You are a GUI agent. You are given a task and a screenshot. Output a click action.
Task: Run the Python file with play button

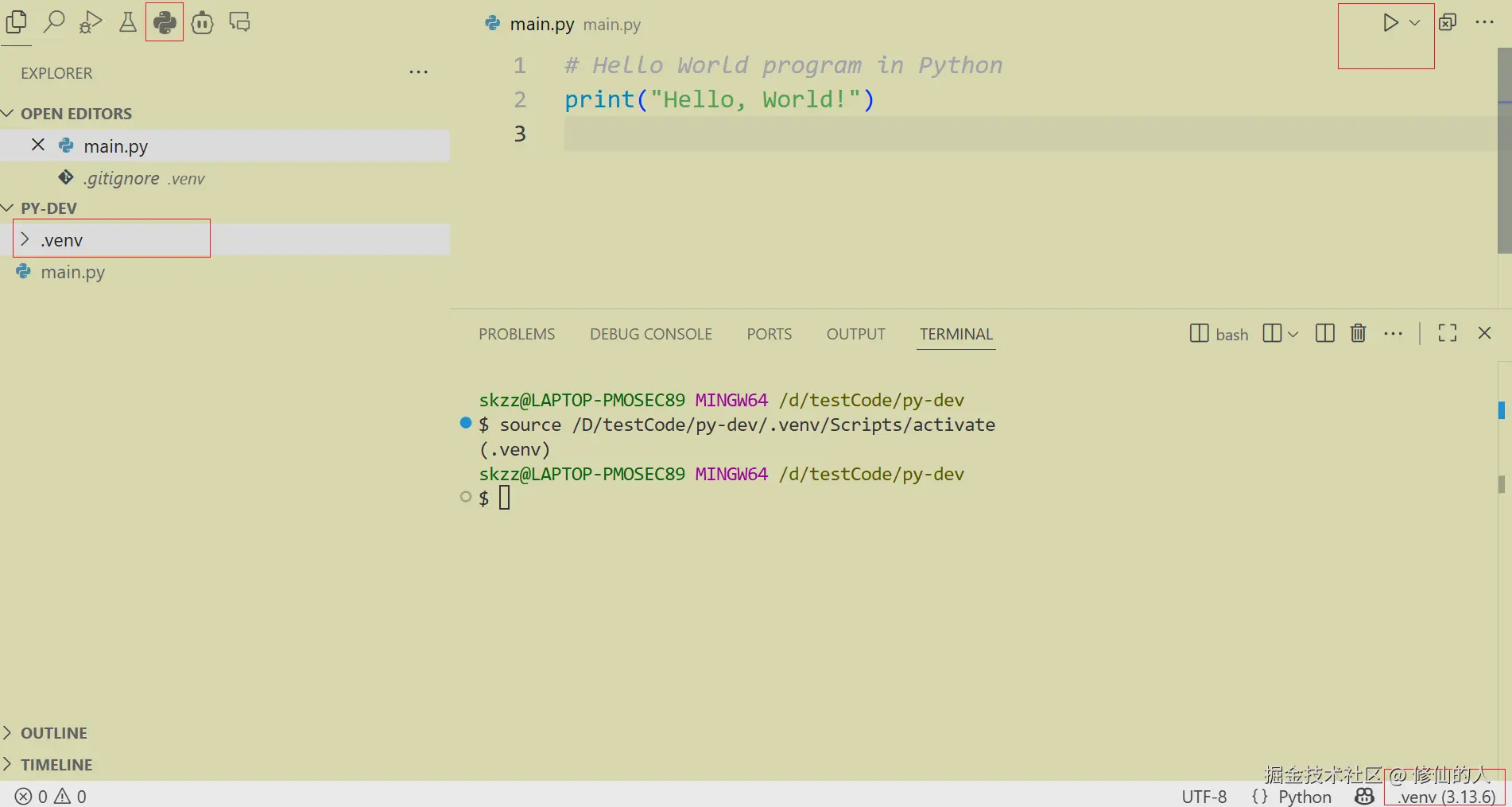pyautogui.click(x=1390, y=22)
